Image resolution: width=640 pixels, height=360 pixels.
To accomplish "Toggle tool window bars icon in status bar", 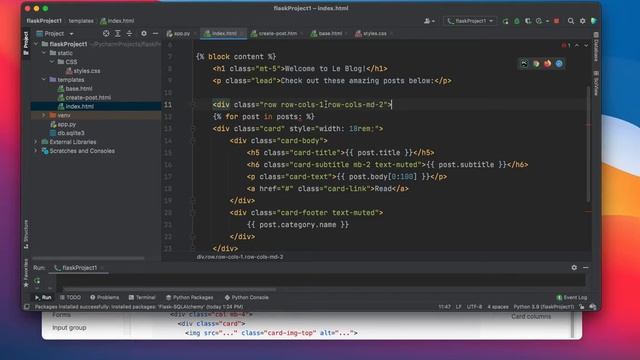I will pos(27,307).
